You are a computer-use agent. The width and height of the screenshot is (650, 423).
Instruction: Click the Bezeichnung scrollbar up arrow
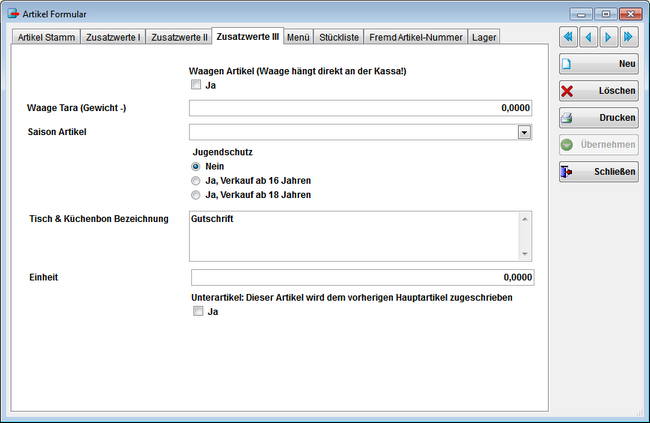525,219
